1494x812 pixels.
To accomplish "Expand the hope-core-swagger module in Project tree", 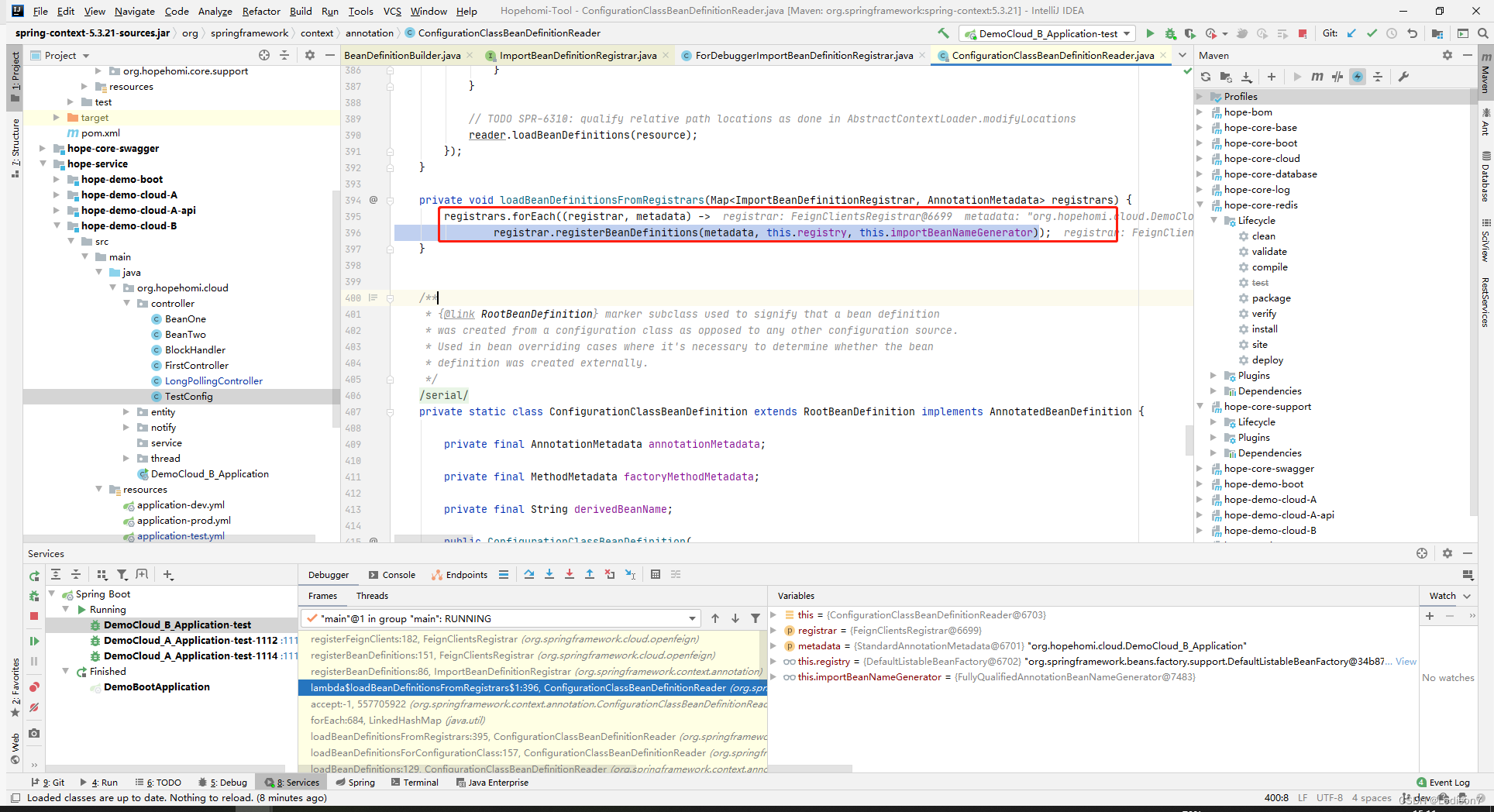I will [x=43, y=148].
